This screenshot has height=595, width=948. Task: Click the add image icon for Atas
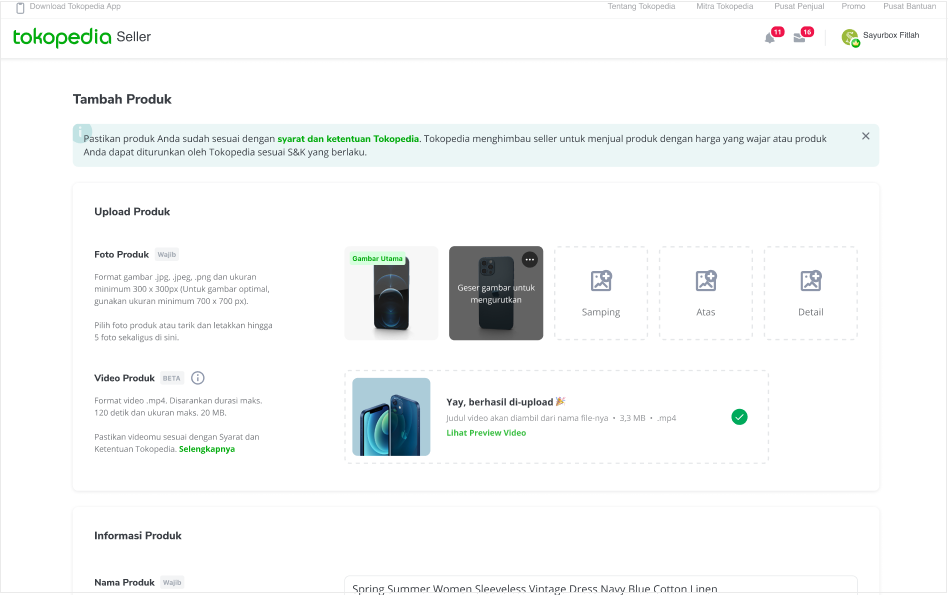(706, 281)
